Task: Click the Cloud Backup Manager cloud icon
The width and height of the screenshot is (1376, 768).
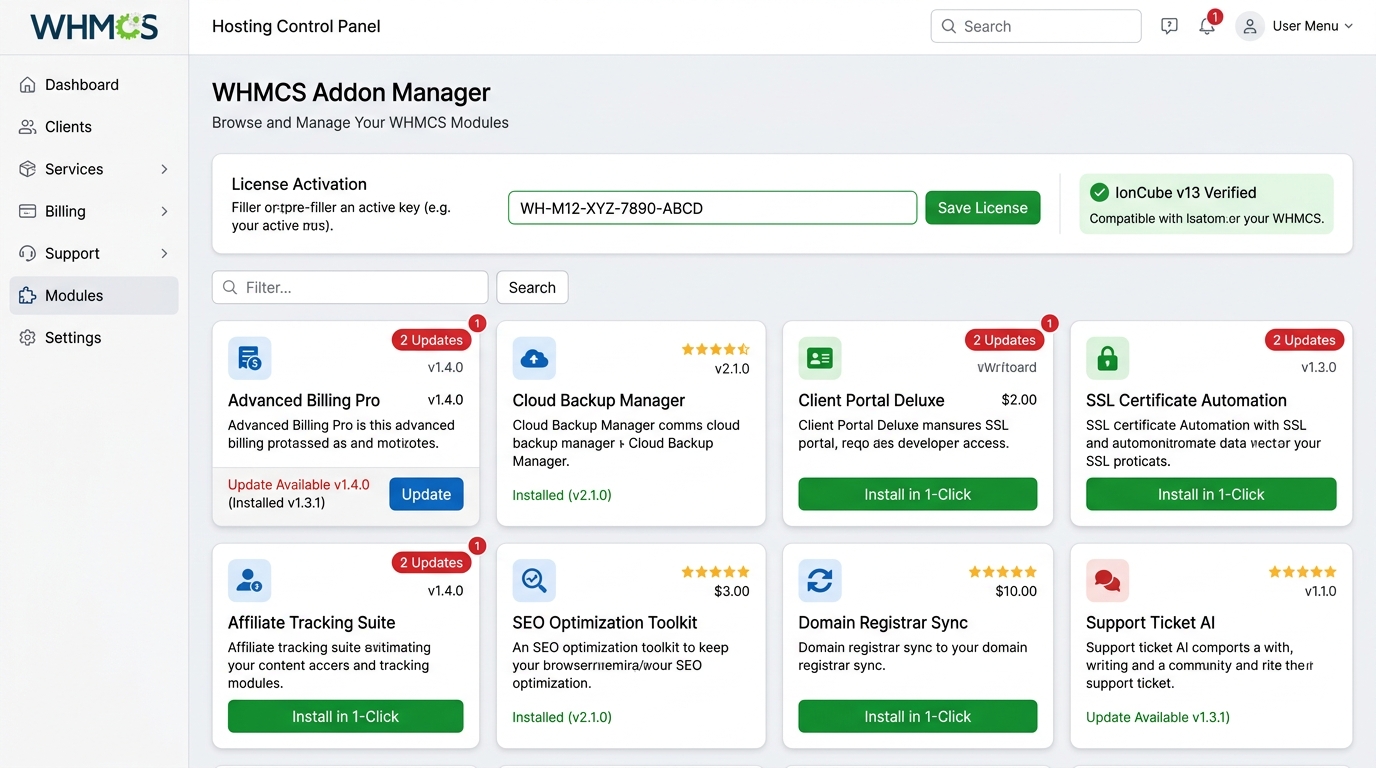Action: pyautogui.click(x=534, y=358)
